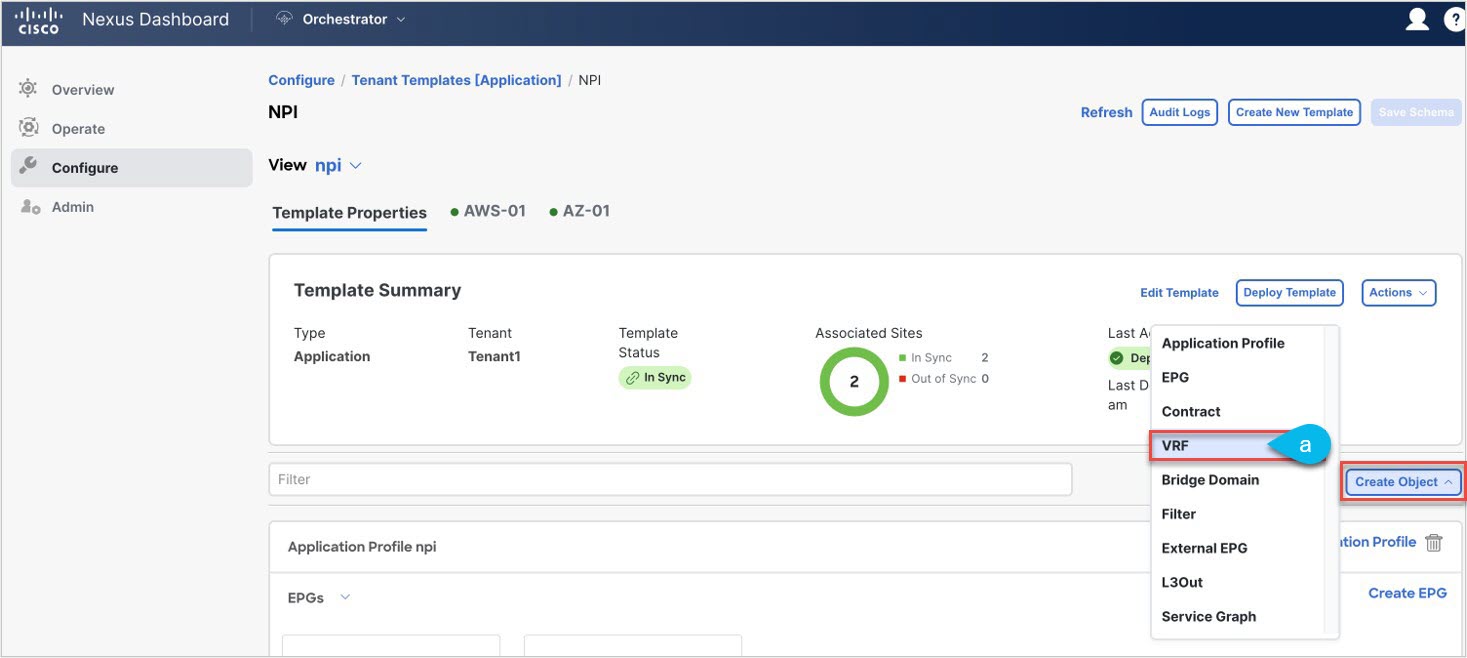The width and height of the screenshot is (1467, 658).
Task: Click the Filter input field
Action: click(670, 480)
